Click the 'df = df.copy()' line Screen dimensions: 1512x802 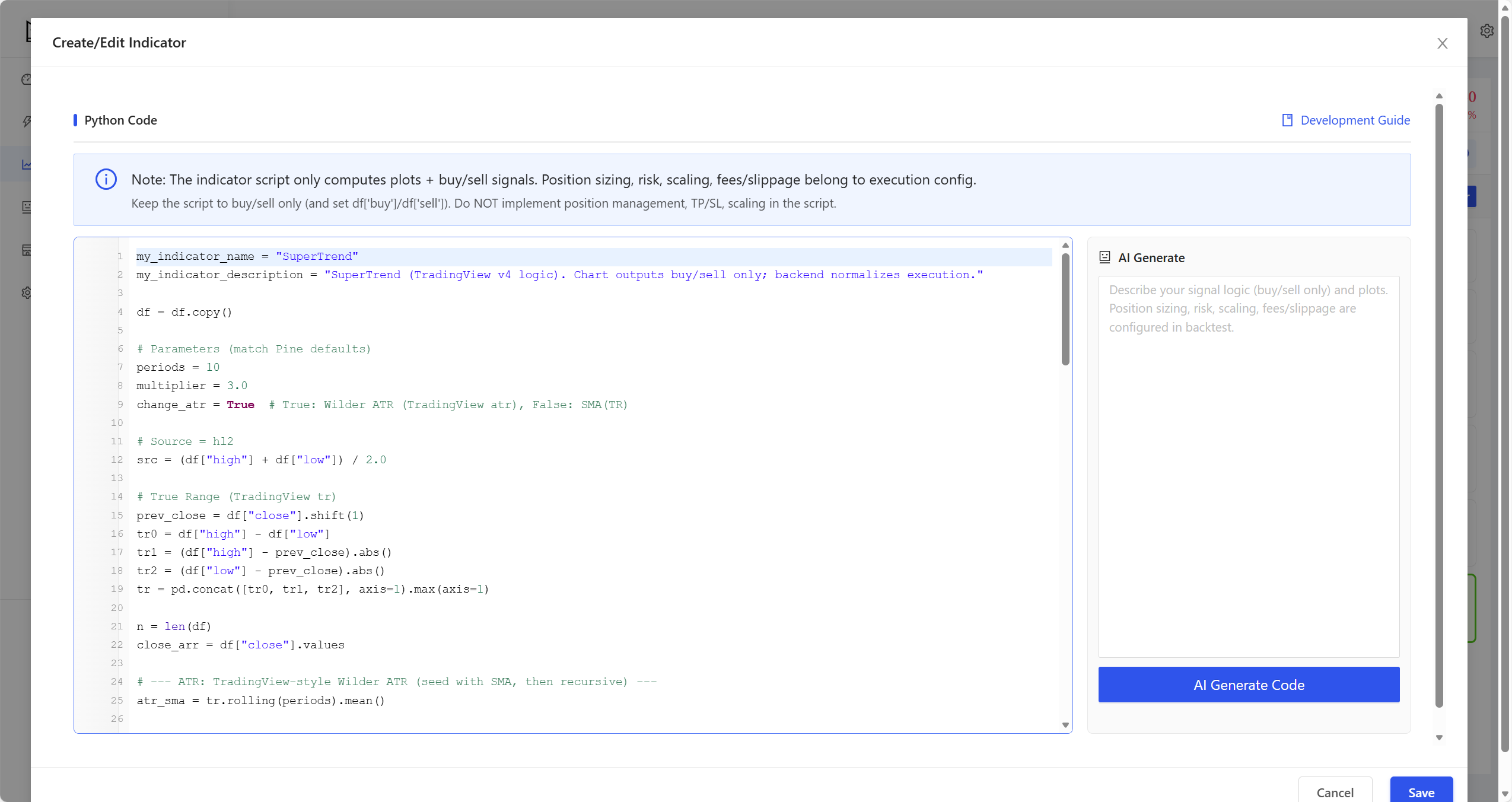coord(184,312)
